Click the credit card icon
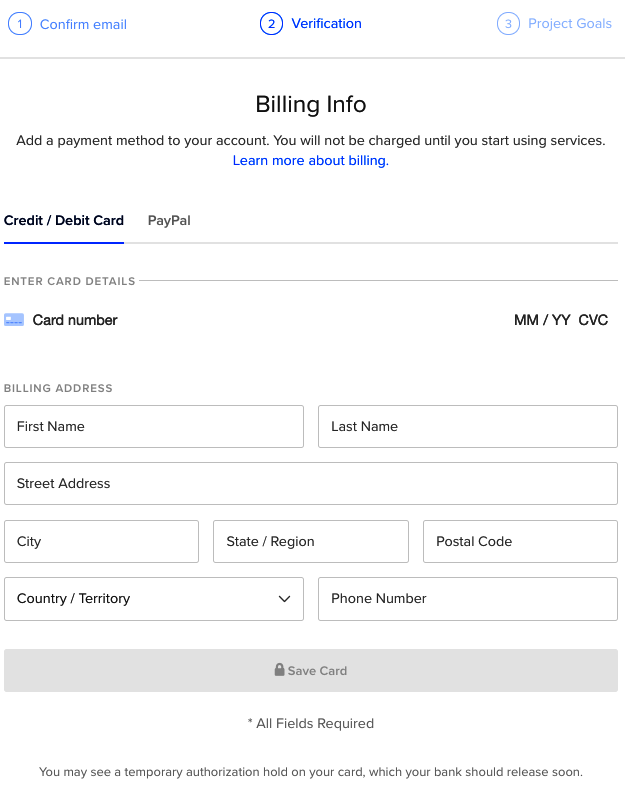Viewport: 625px width, 788px height. (x=14, y=320)
